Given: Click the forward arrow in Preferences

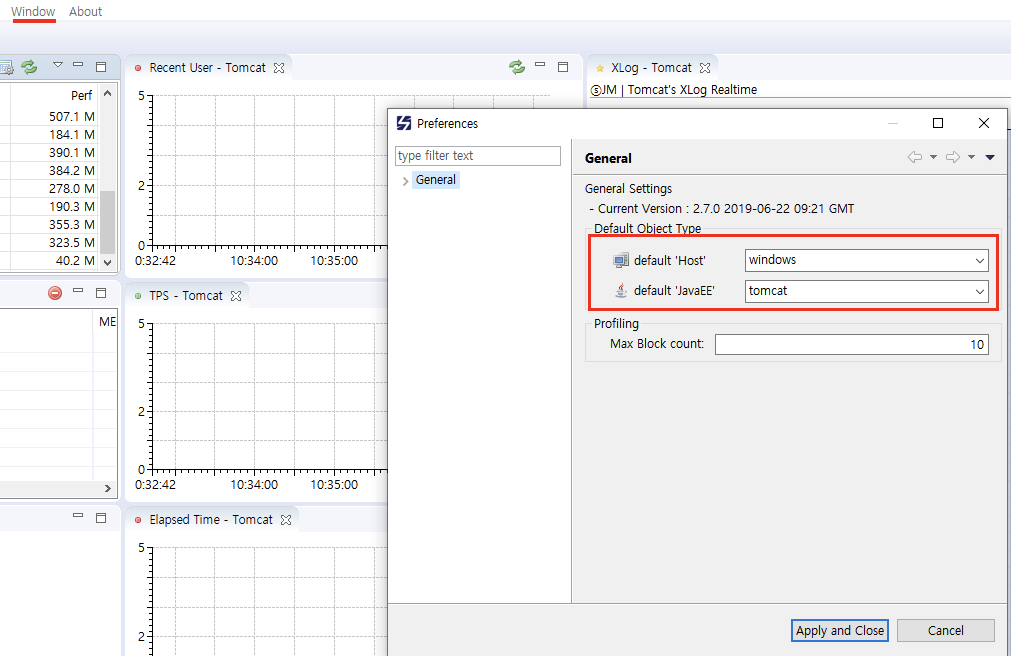Looking at the screenshot, I should tap(952, 157).
